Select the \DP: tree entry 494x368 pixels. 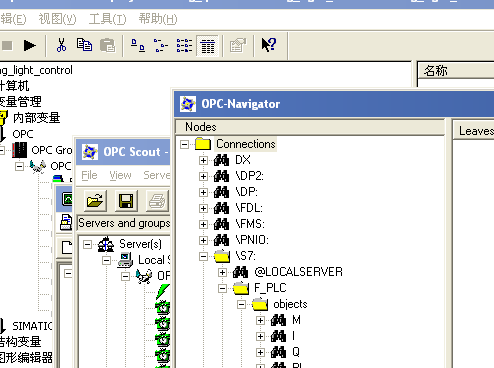[x=246, y=192]
